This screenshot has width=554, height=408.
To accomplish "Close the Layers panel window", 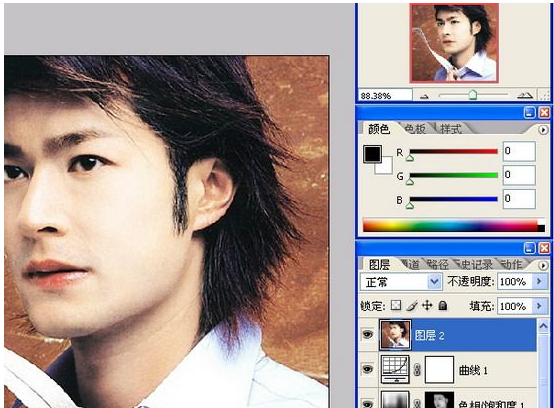I will (544, 248).
